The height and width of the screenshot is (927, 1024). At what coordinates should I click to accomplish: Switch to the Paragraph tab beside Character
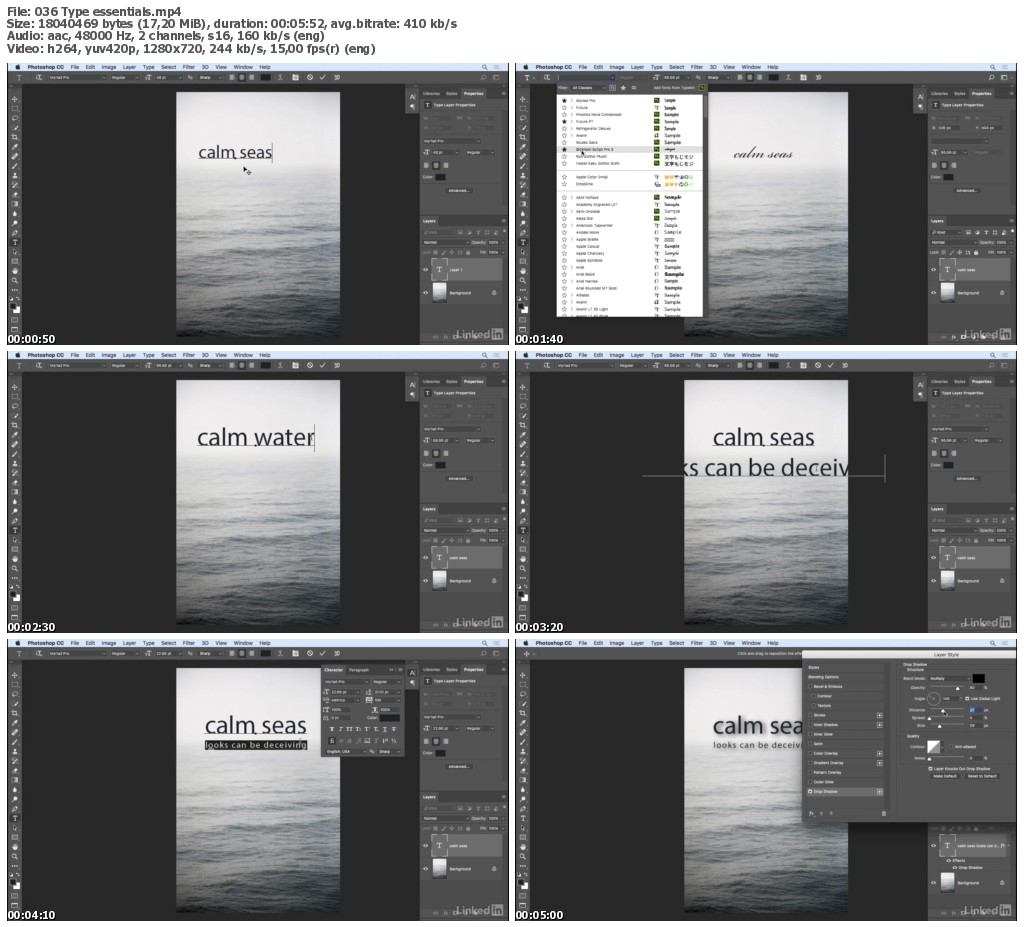pos(359,670)
